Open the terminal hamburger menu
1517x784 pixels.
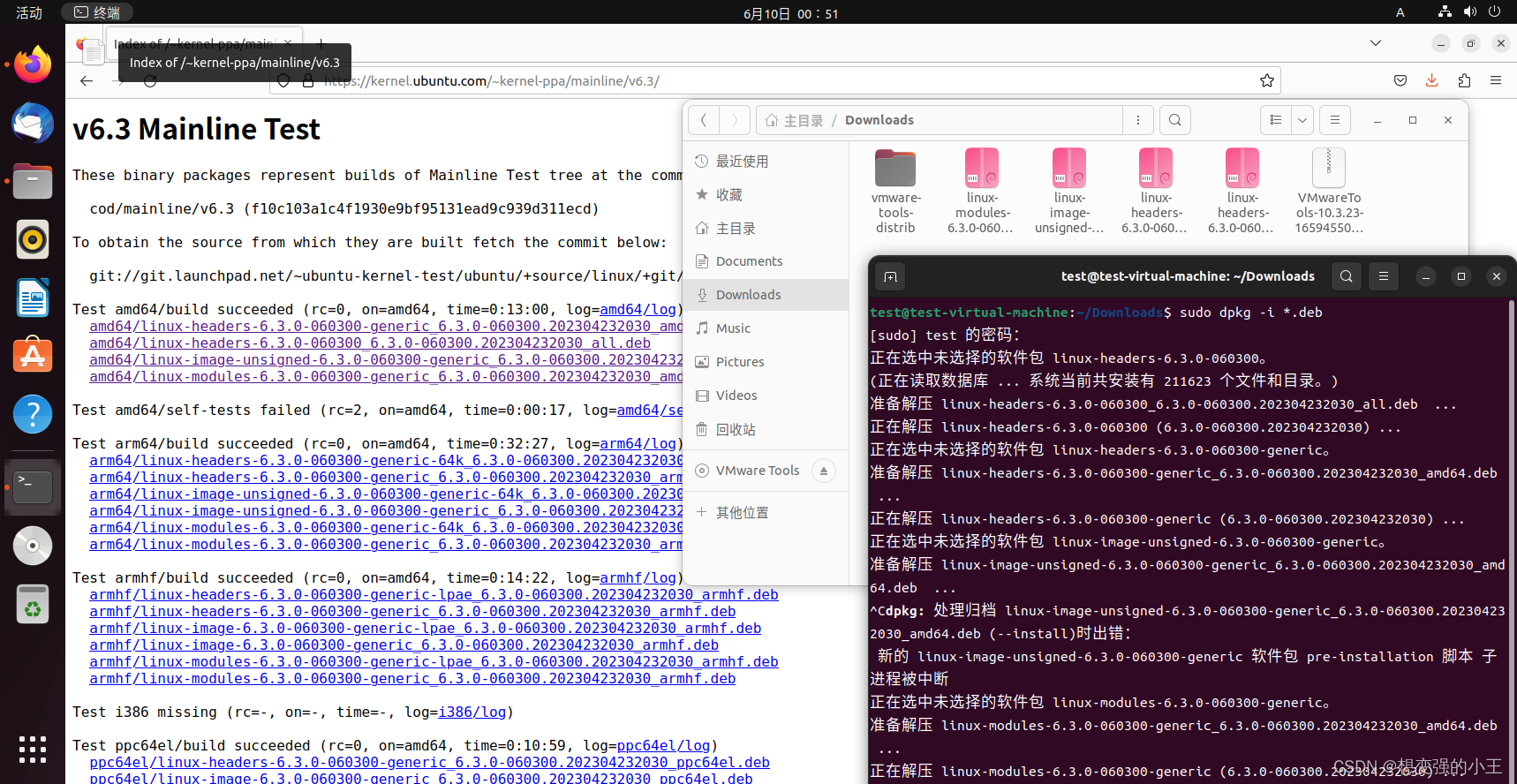(x=1384, y=276)
